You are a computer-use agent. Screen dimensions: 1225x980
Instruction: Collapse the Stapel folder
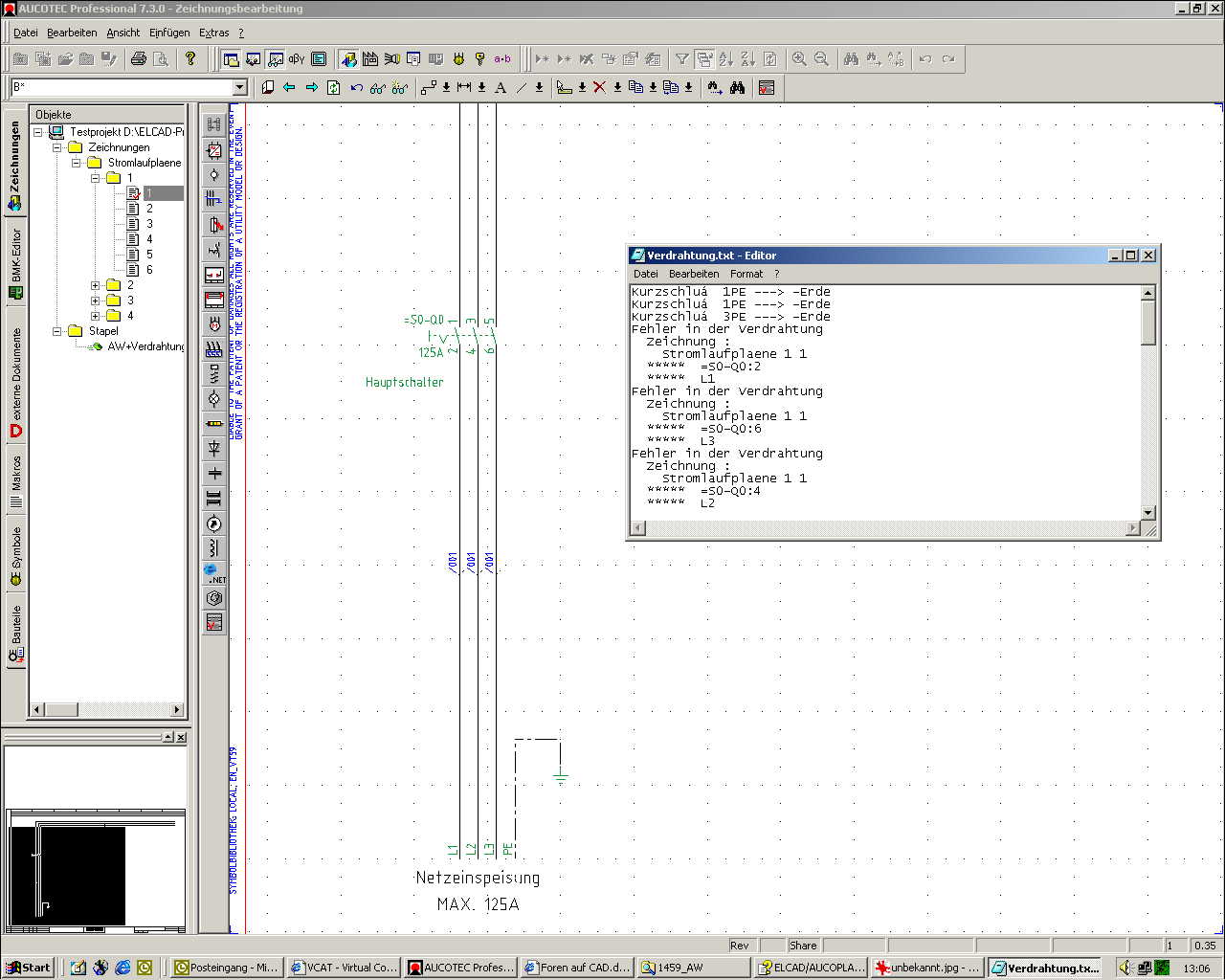57,331
